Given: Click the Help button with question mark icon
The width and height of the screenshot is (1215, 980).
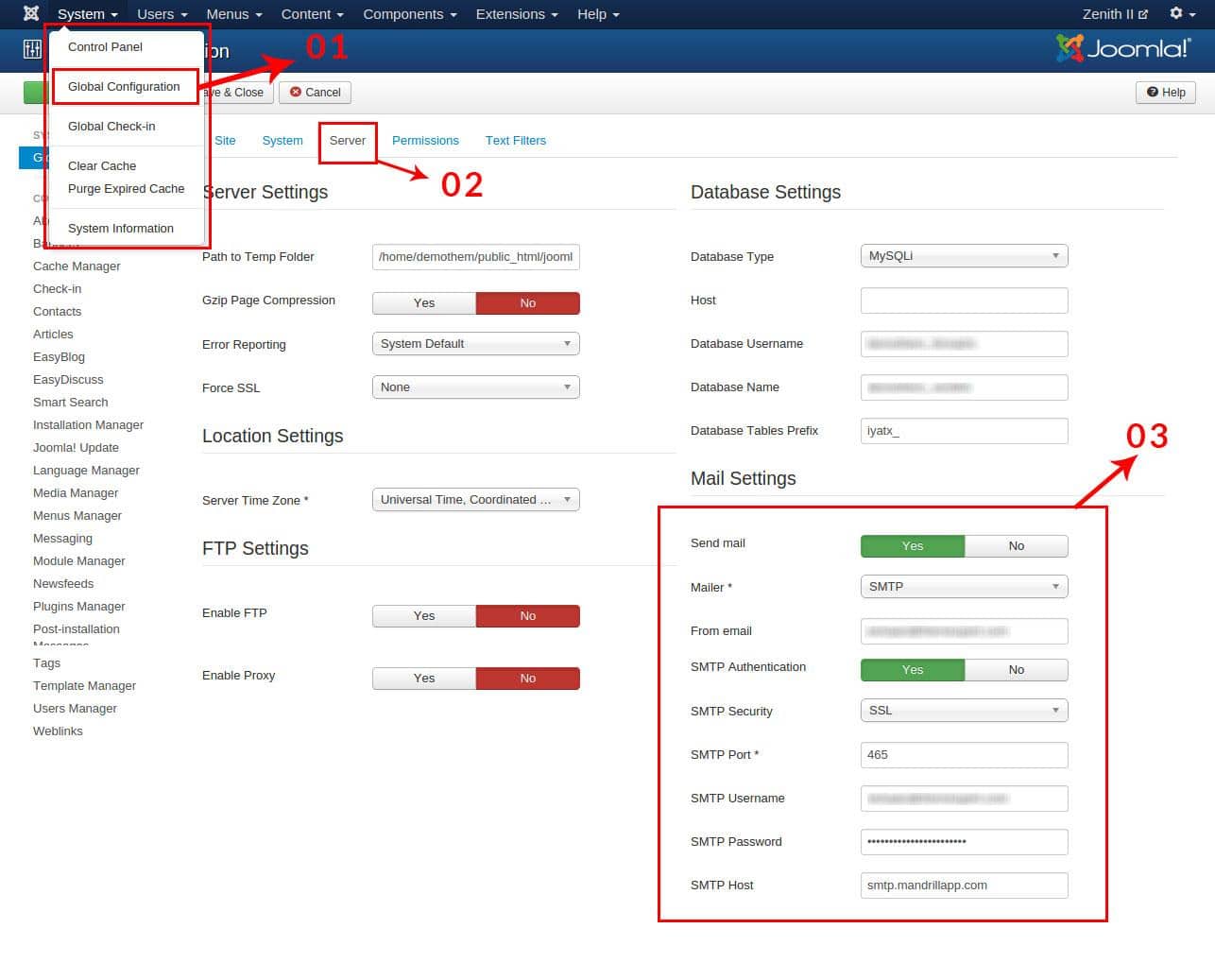Looking at the screenshot, I should [x=1166, y=93].
